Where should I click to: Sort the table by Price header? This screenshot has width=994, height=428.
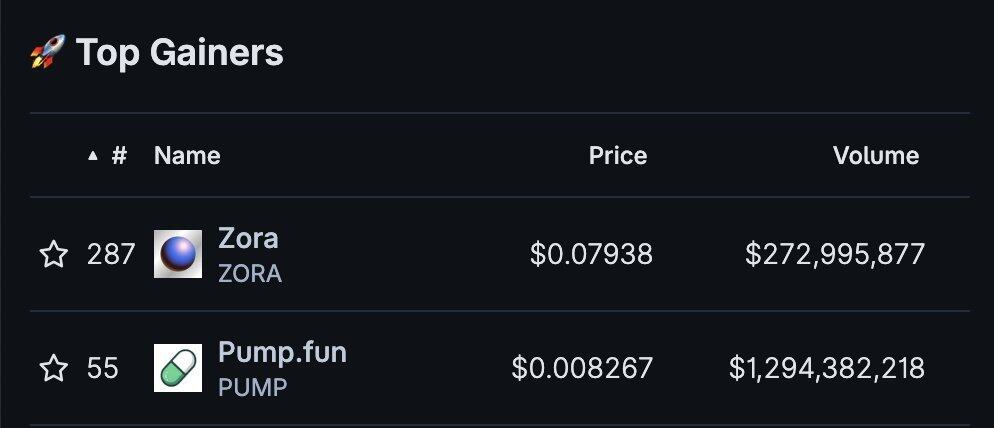click(618, 155)
